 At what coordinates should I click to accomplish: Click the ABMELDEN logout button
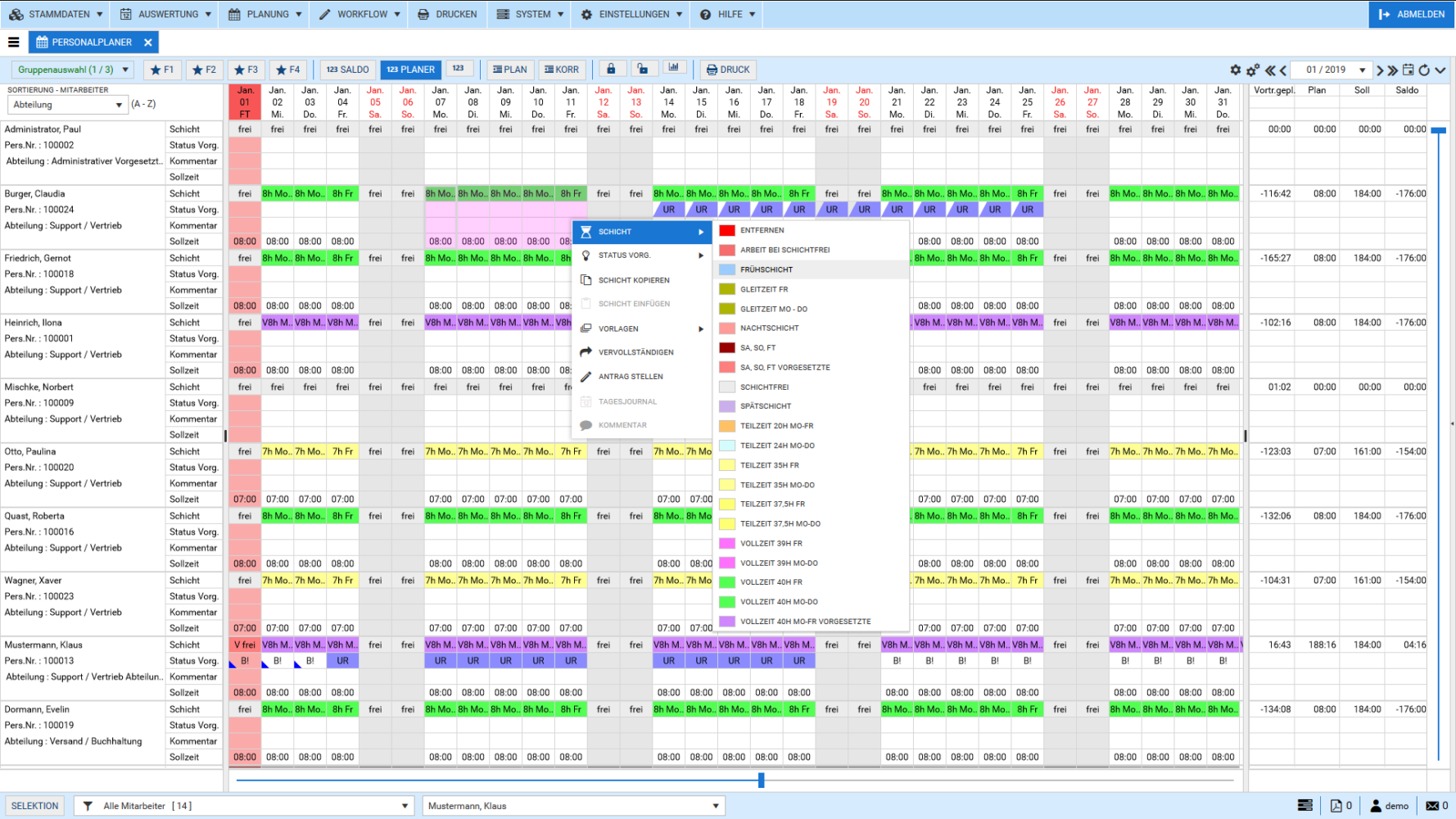[1411, 15]
